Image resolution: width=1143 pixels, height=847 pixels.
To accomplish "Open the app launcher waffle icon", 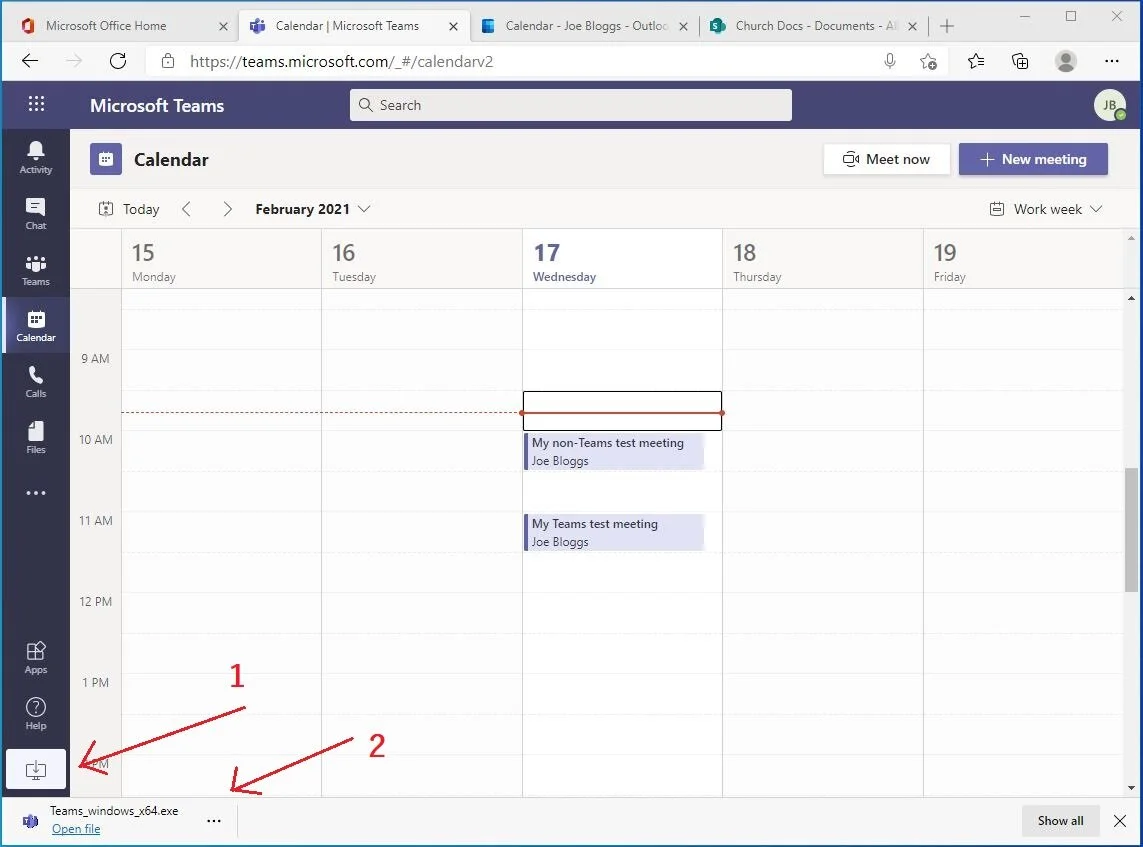I will (36, 104).
